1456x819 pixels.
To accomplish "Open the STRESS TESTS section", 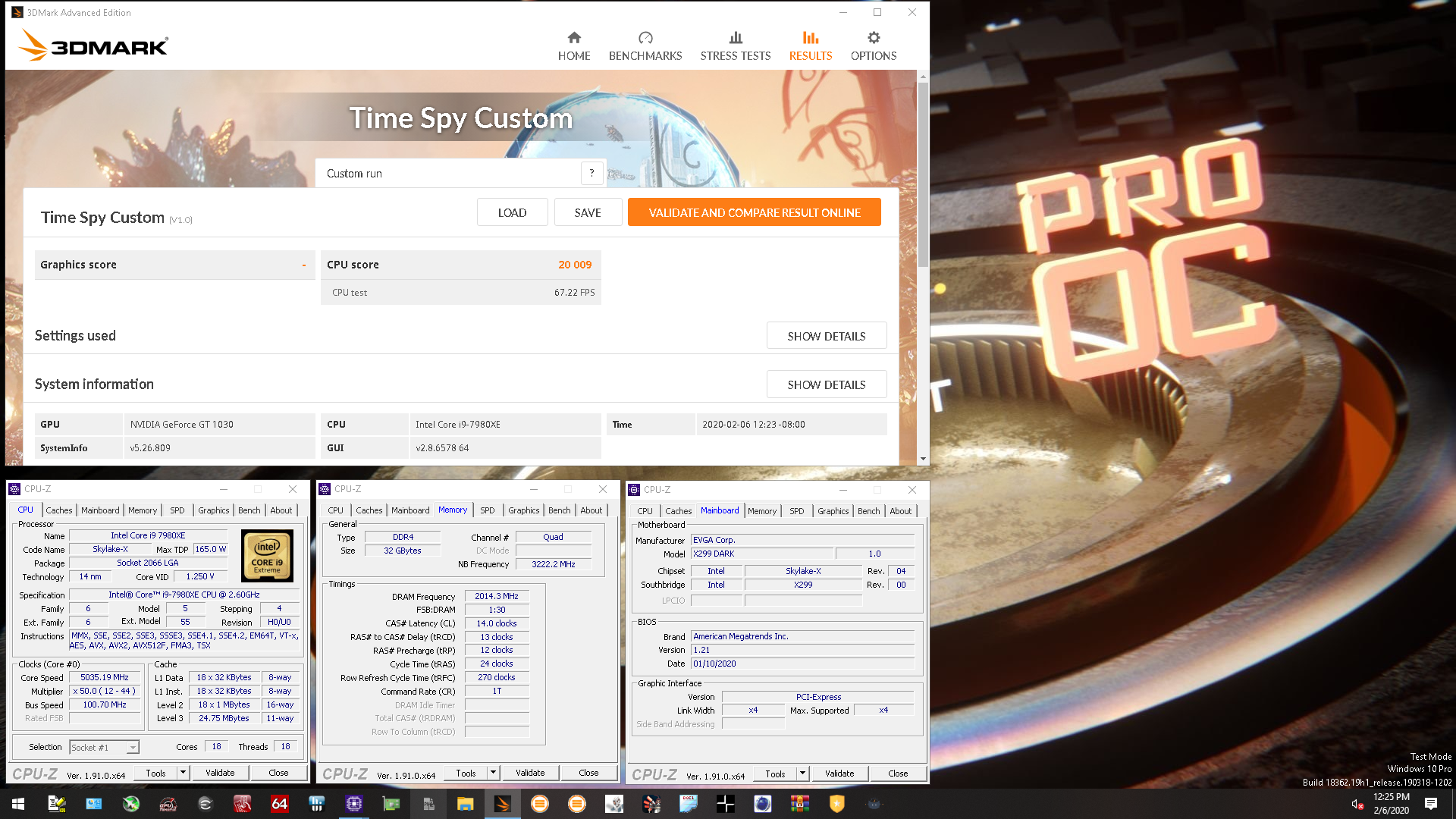I will (735, 46).
